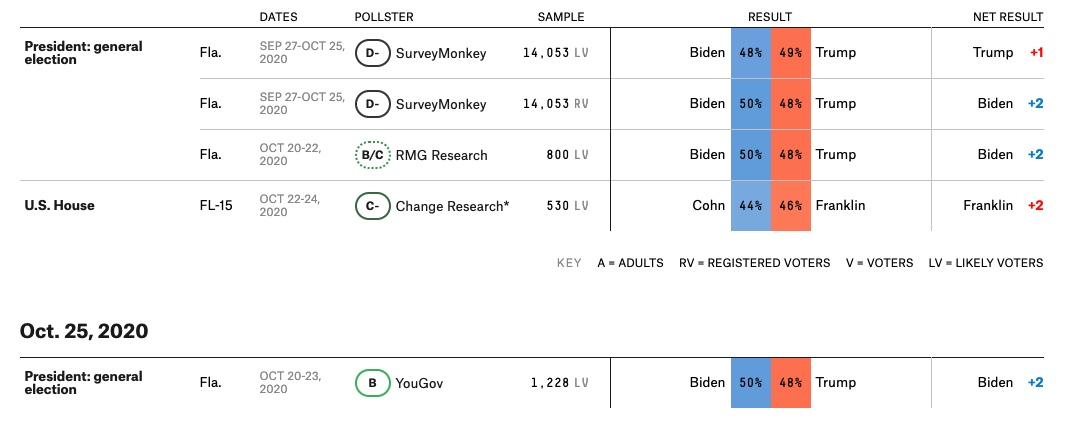
Task: Click the POLLSTER column header
Action: 384,16
